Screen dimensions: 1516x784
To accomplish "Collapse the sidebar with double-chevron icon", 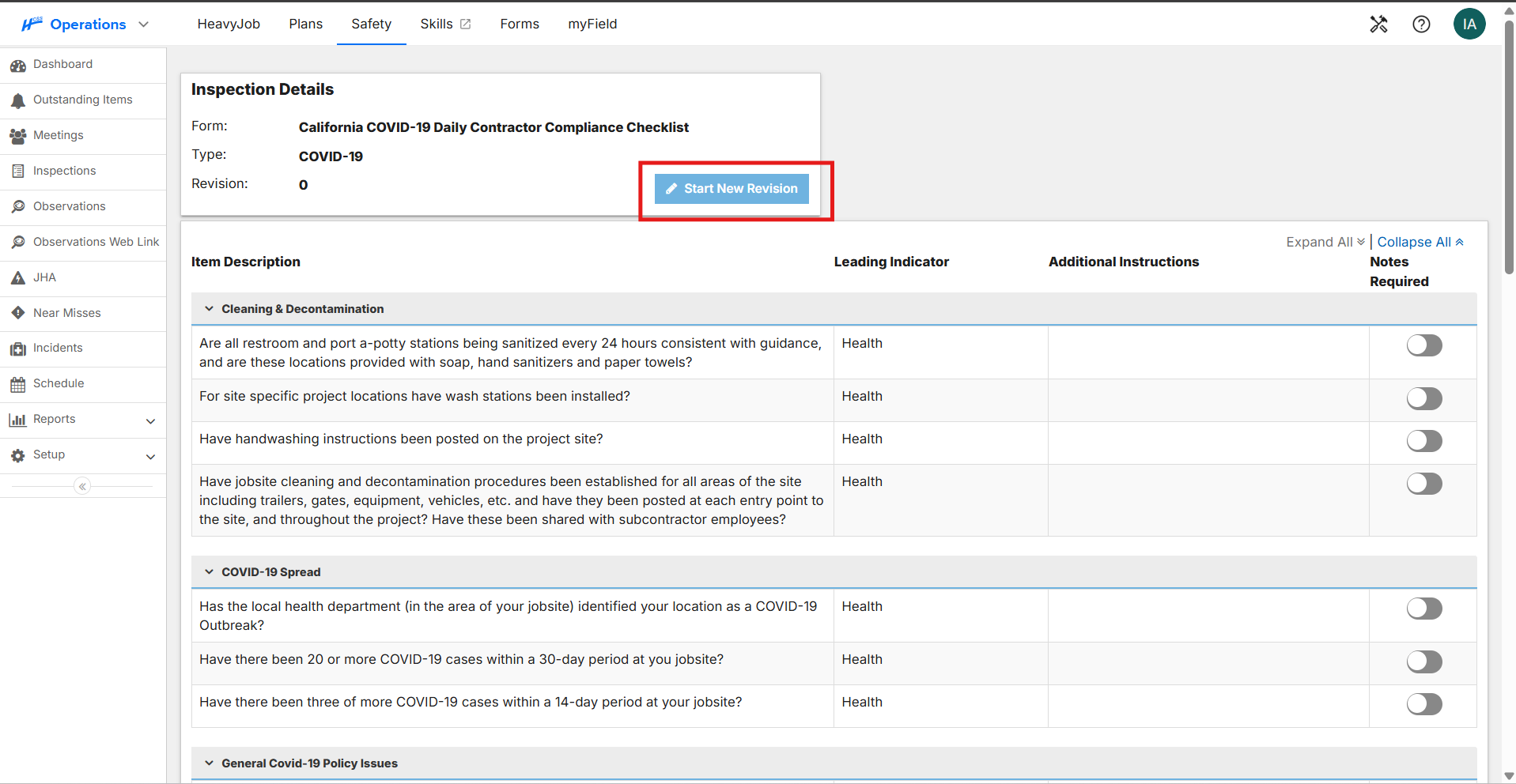I will [x=82, y=486].
